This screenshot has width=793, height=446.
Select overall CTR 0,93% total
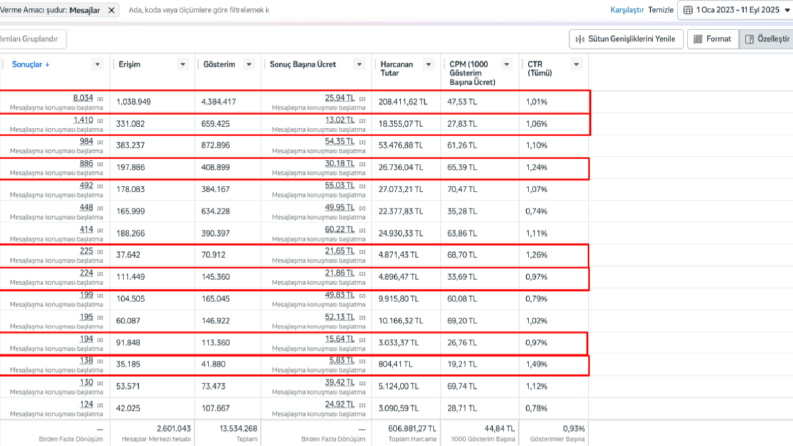pos(574,428)
